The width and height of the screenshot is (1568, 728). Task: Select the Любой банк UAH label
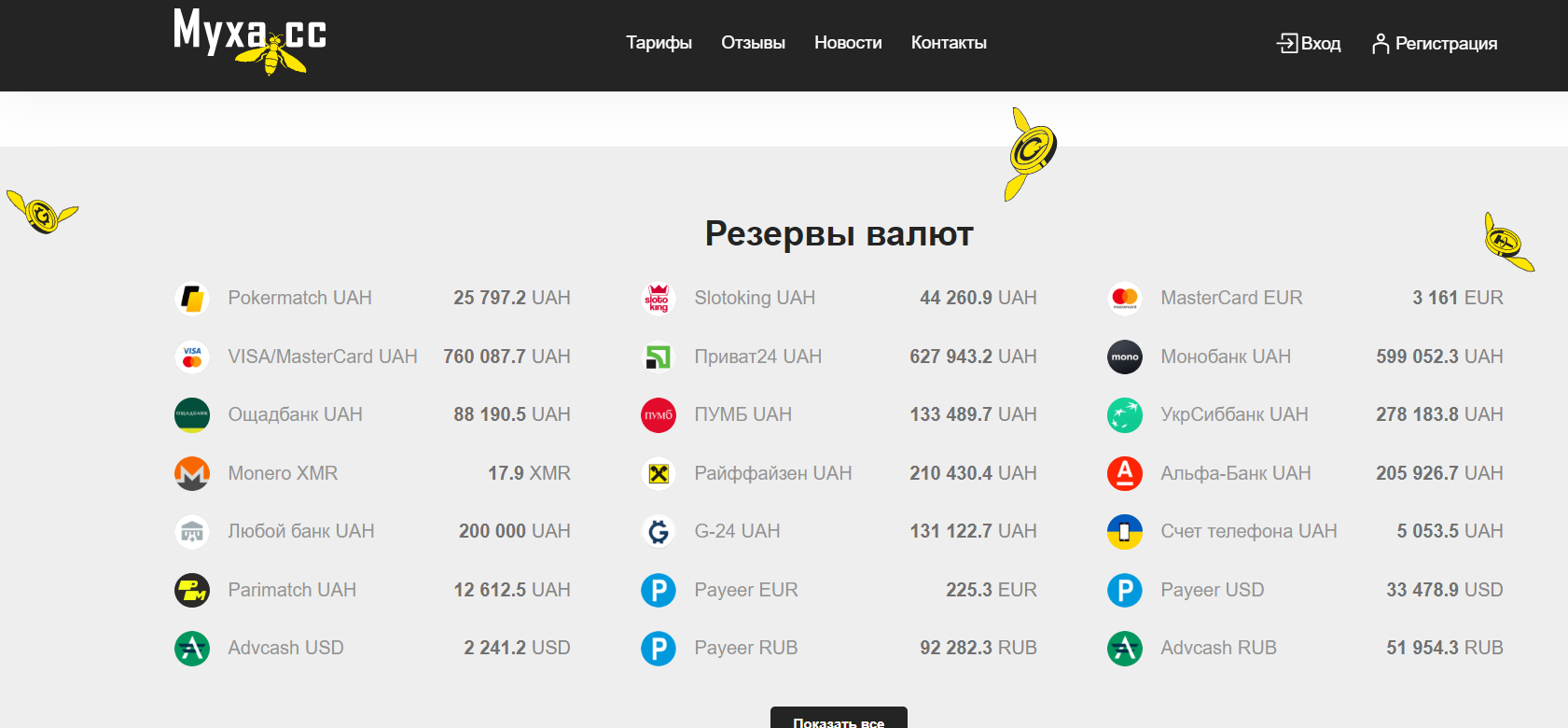coord(301,531)
